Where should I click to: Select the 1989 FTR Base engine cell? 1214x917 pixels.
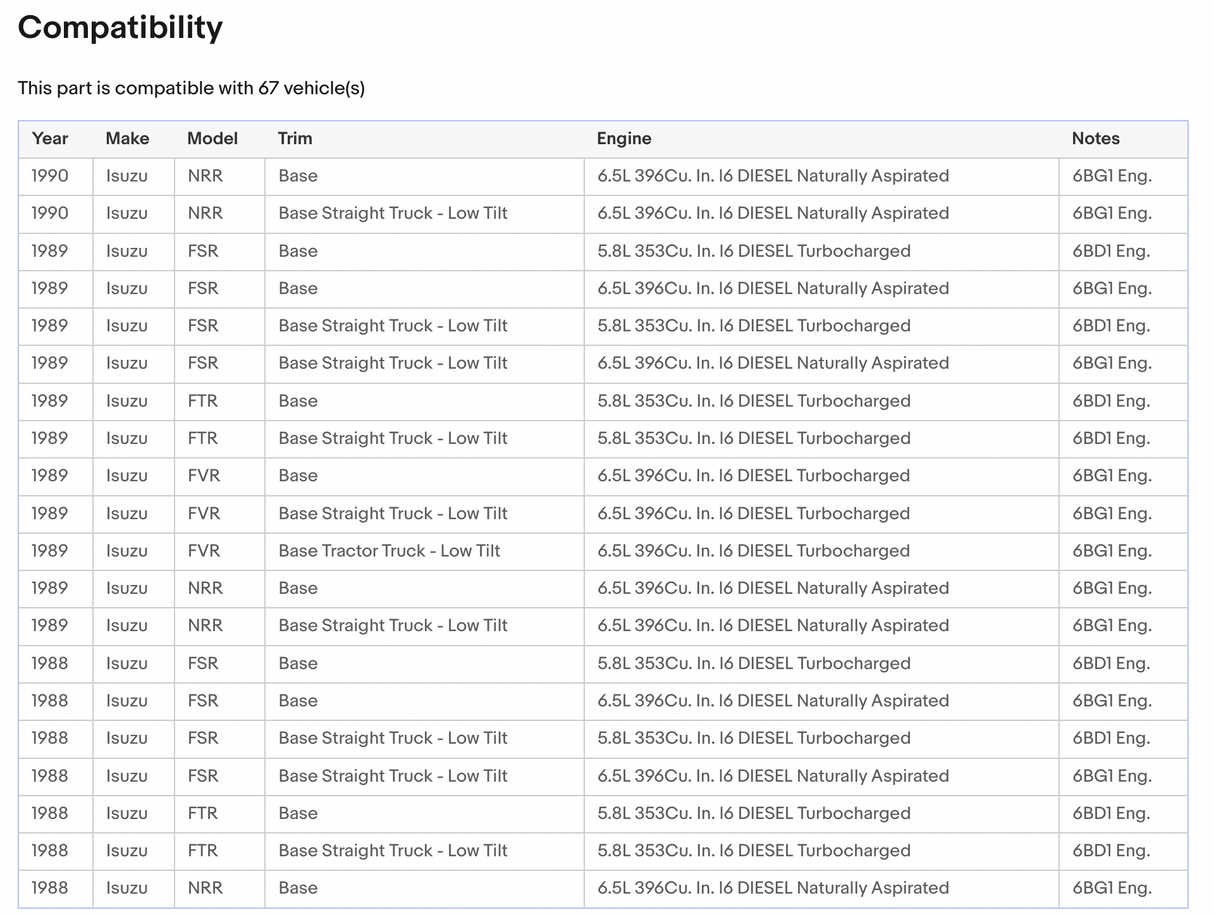753,401
